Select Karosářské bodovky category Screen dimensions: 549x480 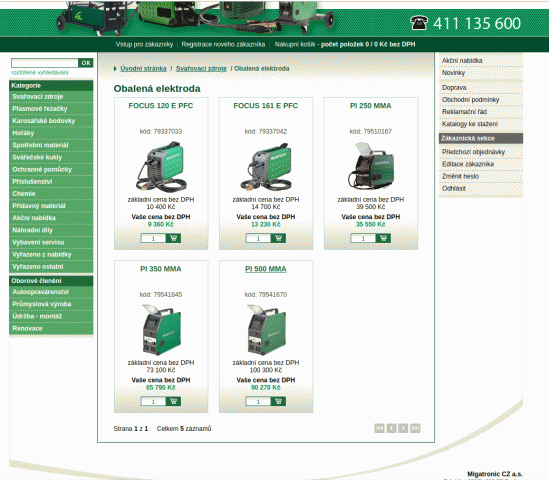click(x=51, y=121)
